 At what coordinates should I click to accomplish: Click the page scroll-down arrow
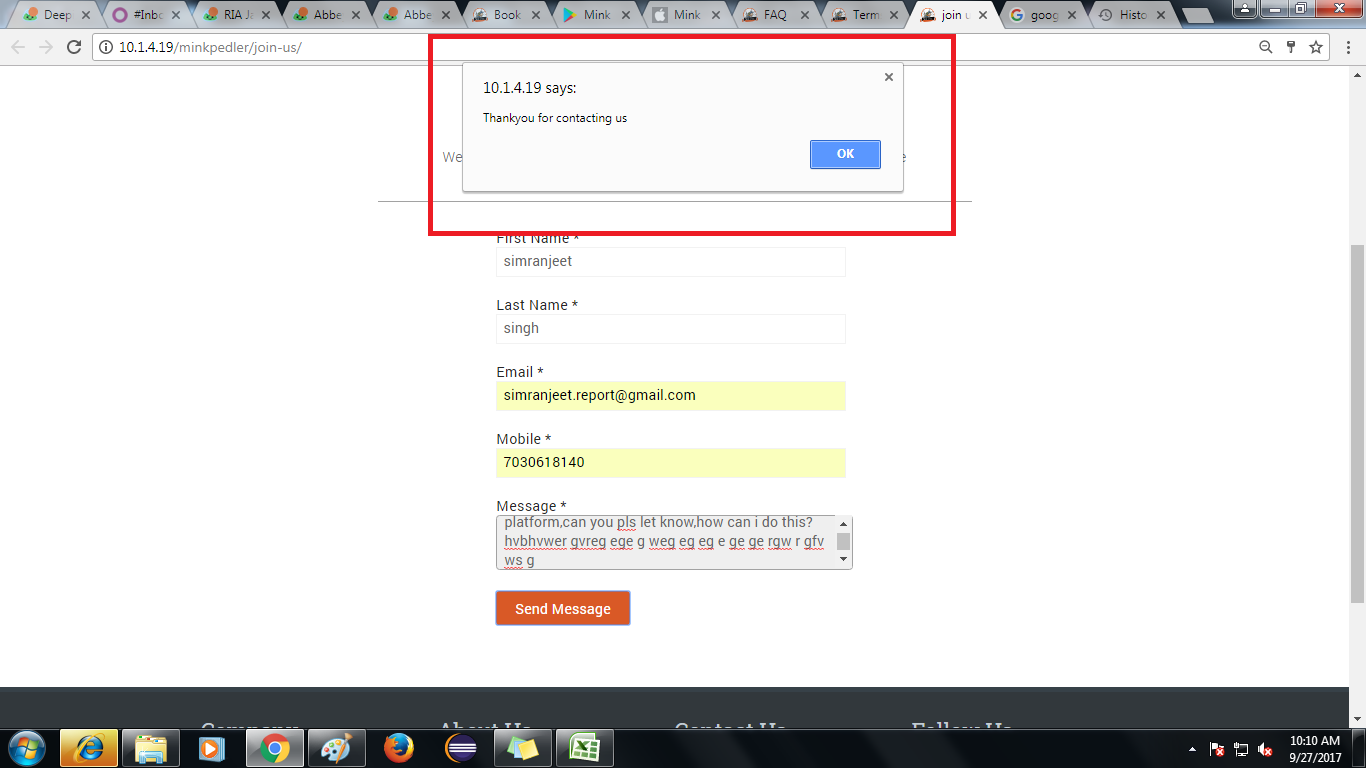tap(1357, 719)
